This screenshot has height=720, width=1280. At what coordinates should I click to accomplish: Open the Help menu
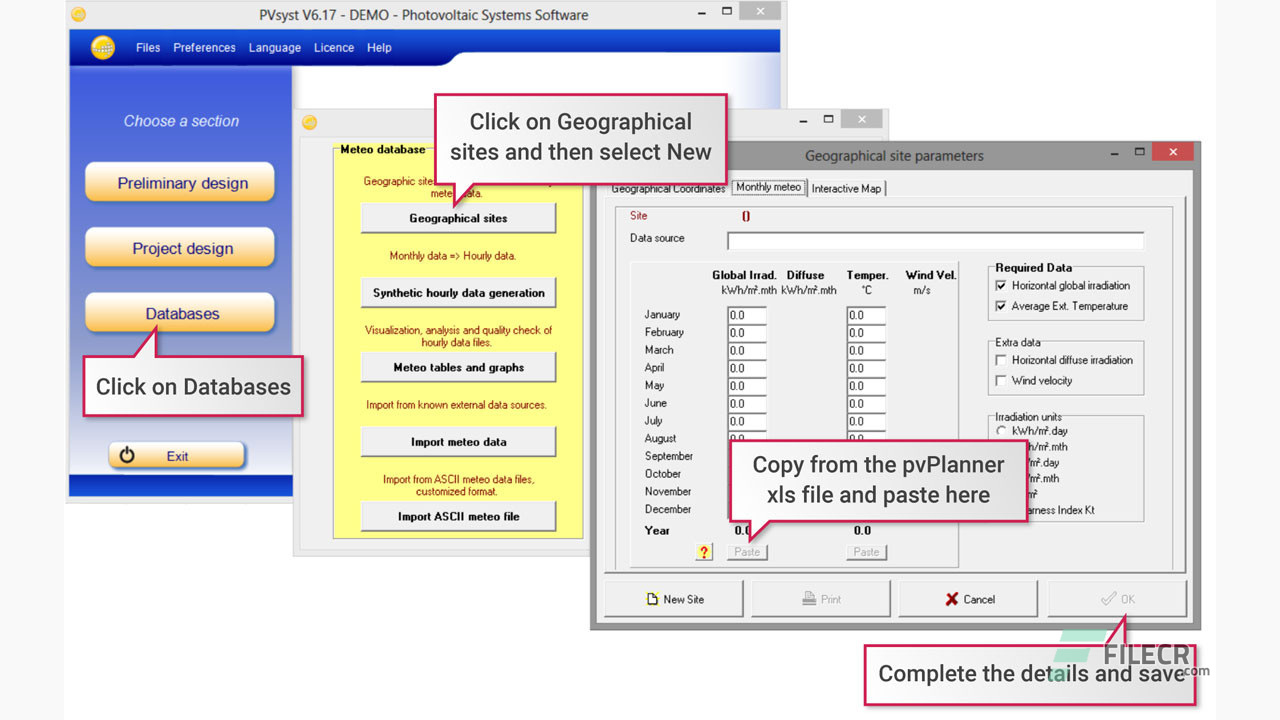379,47
